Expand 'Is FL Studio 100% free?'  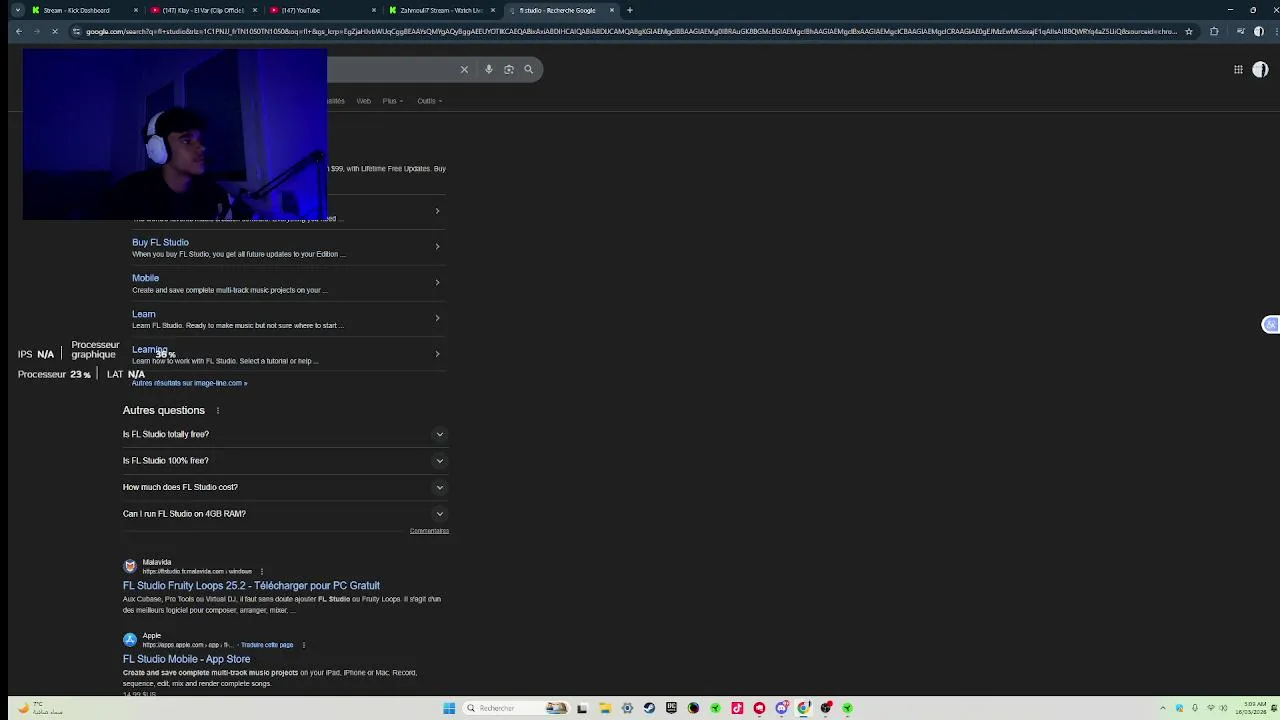click(284, 461)
